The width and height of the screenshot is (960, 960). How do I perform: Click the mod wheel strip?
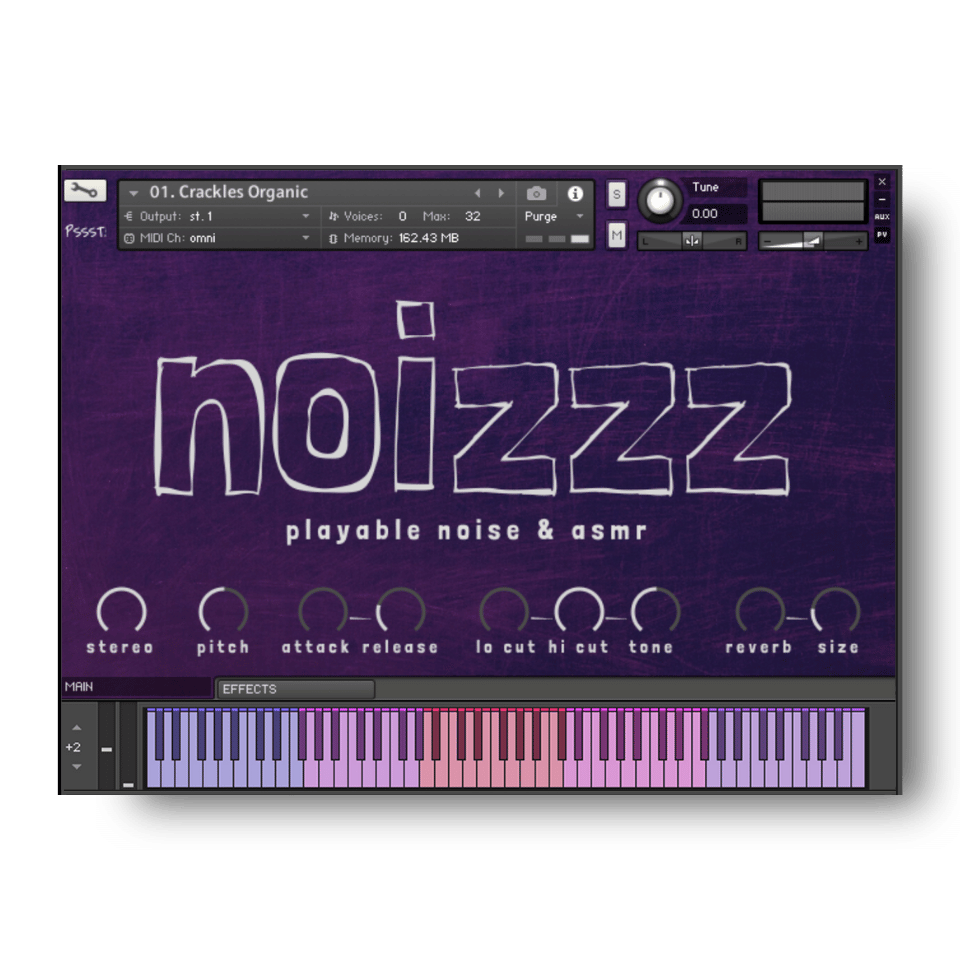(128, 746)
